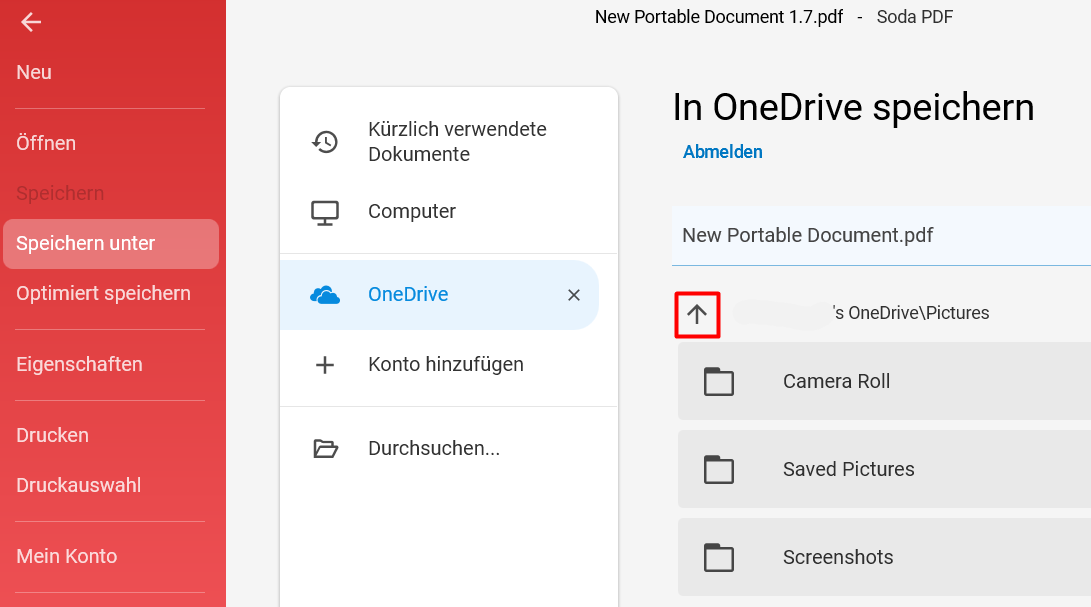Screen dimensions: 1091x607
Task: Select the OneDrive location label
Action: click(x=408, y=294)
